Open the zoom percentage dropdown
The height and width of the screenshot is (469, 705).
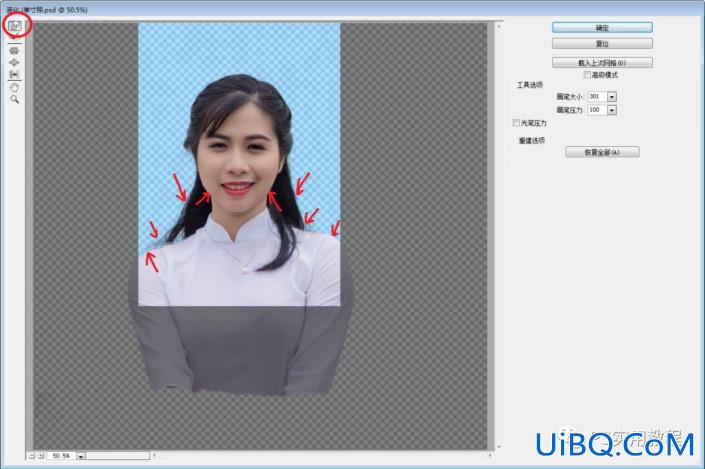[x=80, y=456]
